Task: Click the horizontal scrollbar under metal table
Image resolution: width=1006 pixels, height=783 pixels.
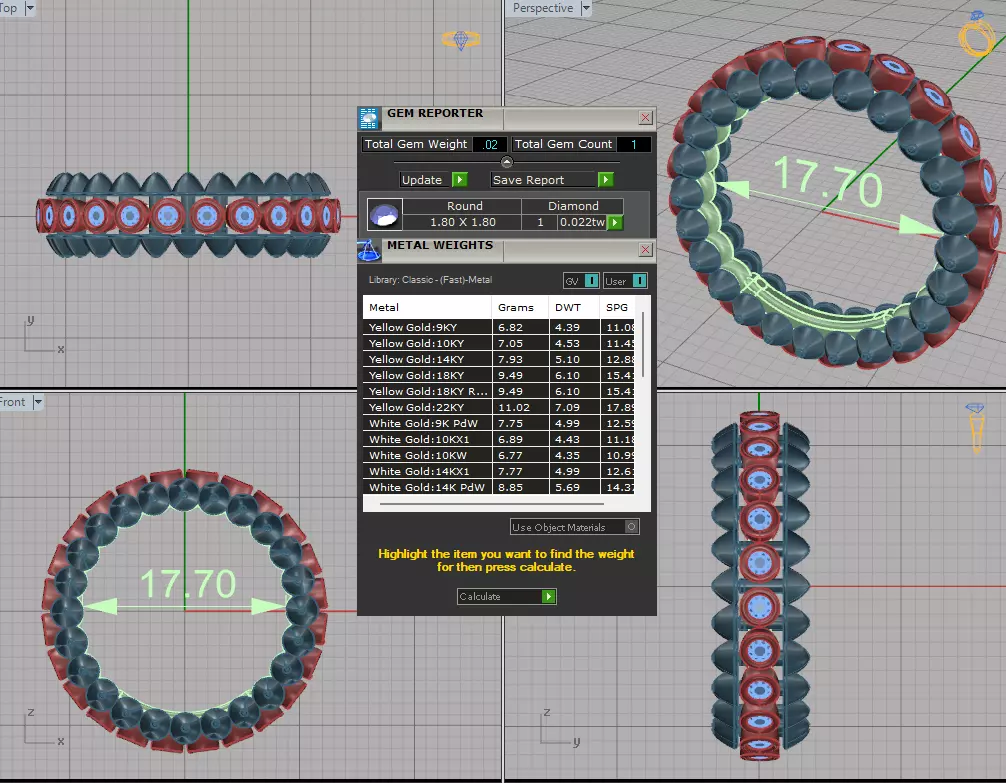Action: tap(491, 504)
